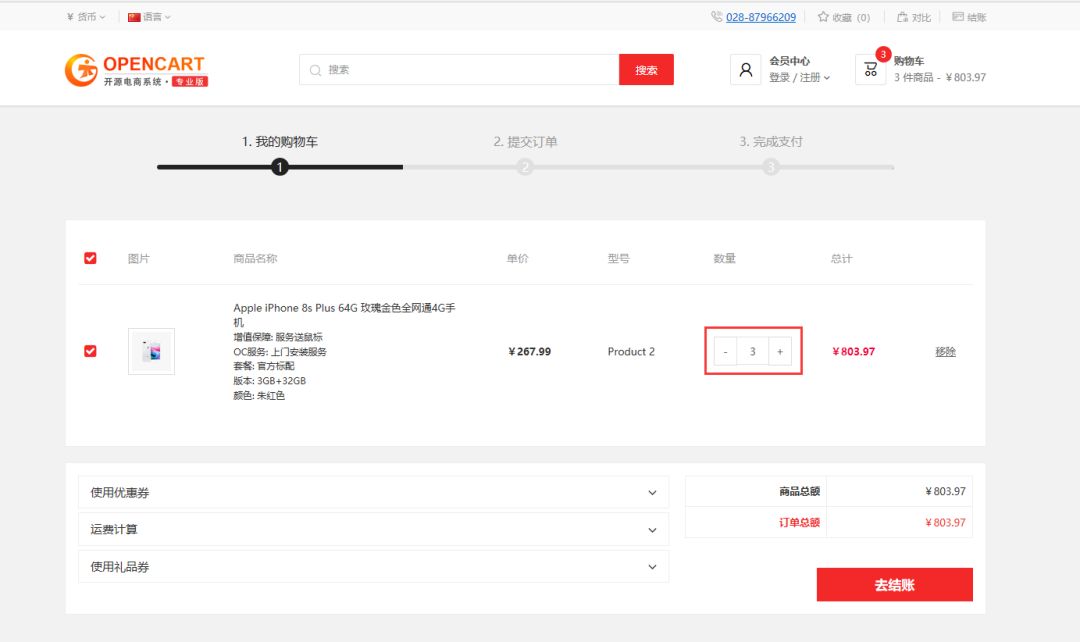Image resolution: width=1080 pixels, height=642 pixels.
Task: Click the row total ¥803.97 in red
Action: (x=853, y=351)
